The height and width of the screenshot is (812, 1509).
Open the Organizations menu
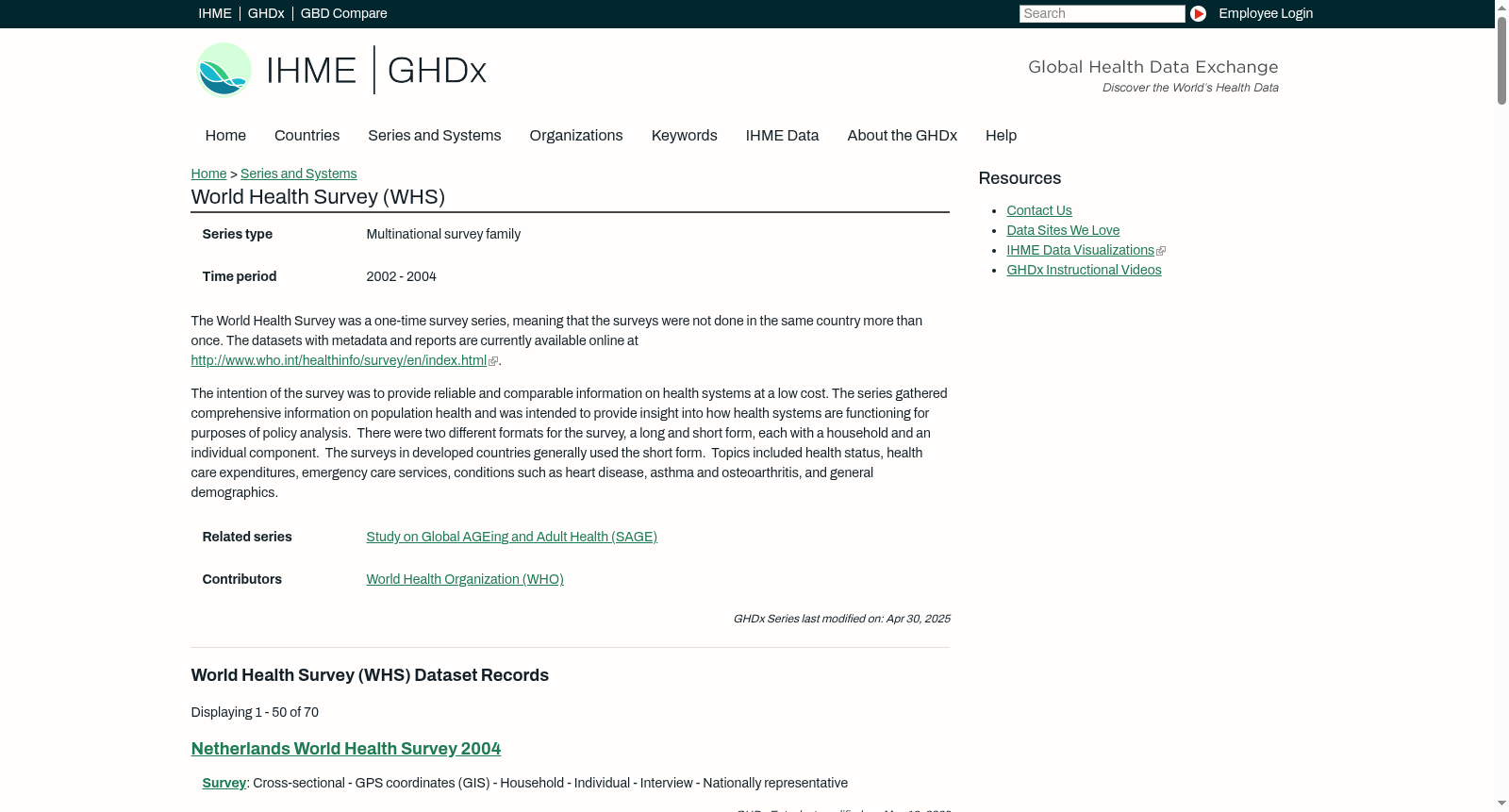(x=576, y=136)
